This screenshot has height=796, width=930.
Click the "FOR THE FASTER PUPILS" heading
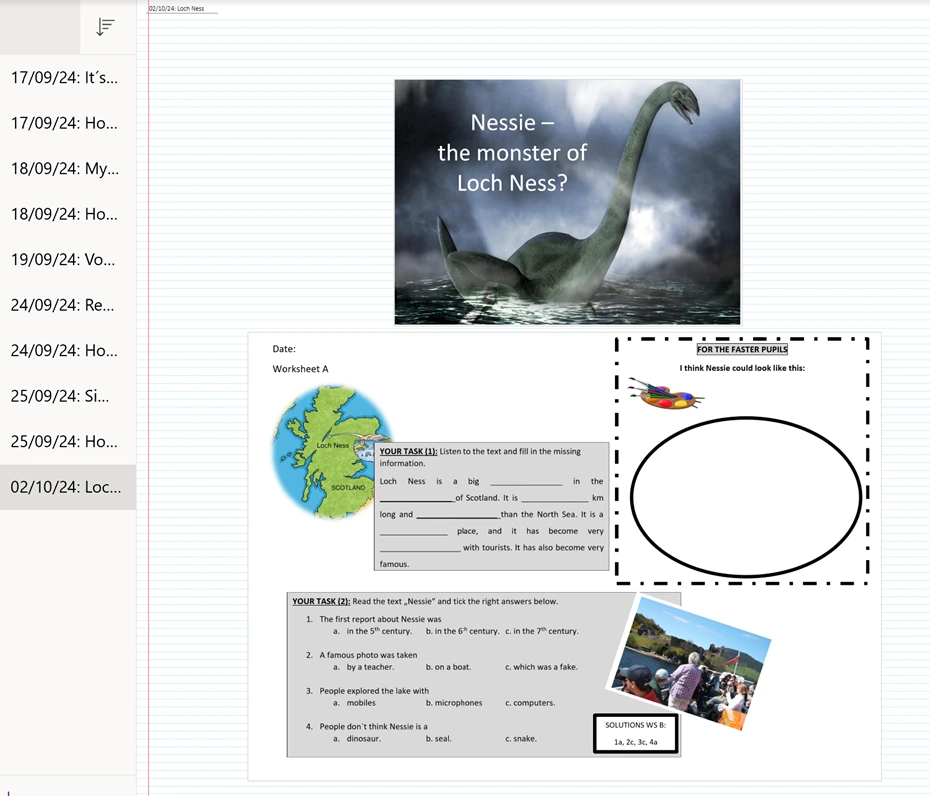(742, 350)
